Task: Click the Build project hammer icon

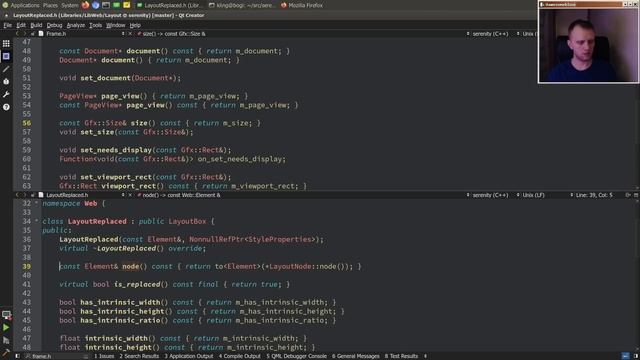Action: pos(6,352)
